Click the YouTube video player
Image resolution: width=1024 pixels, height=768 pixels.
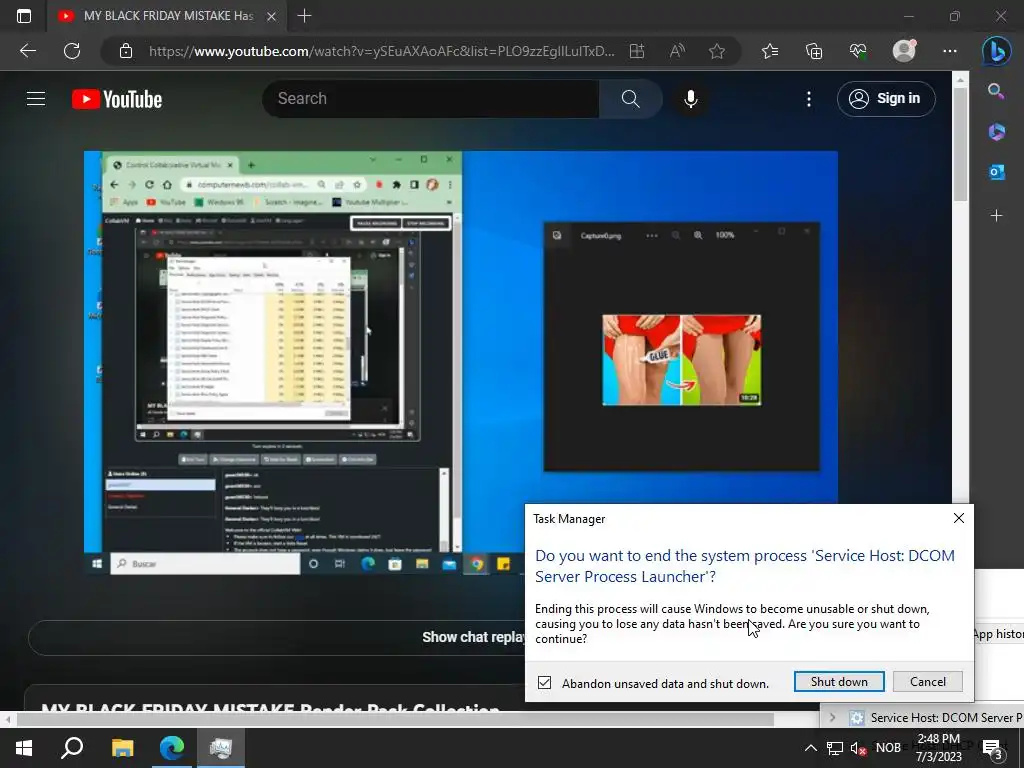pyautogui.click(x=460, y=362)
